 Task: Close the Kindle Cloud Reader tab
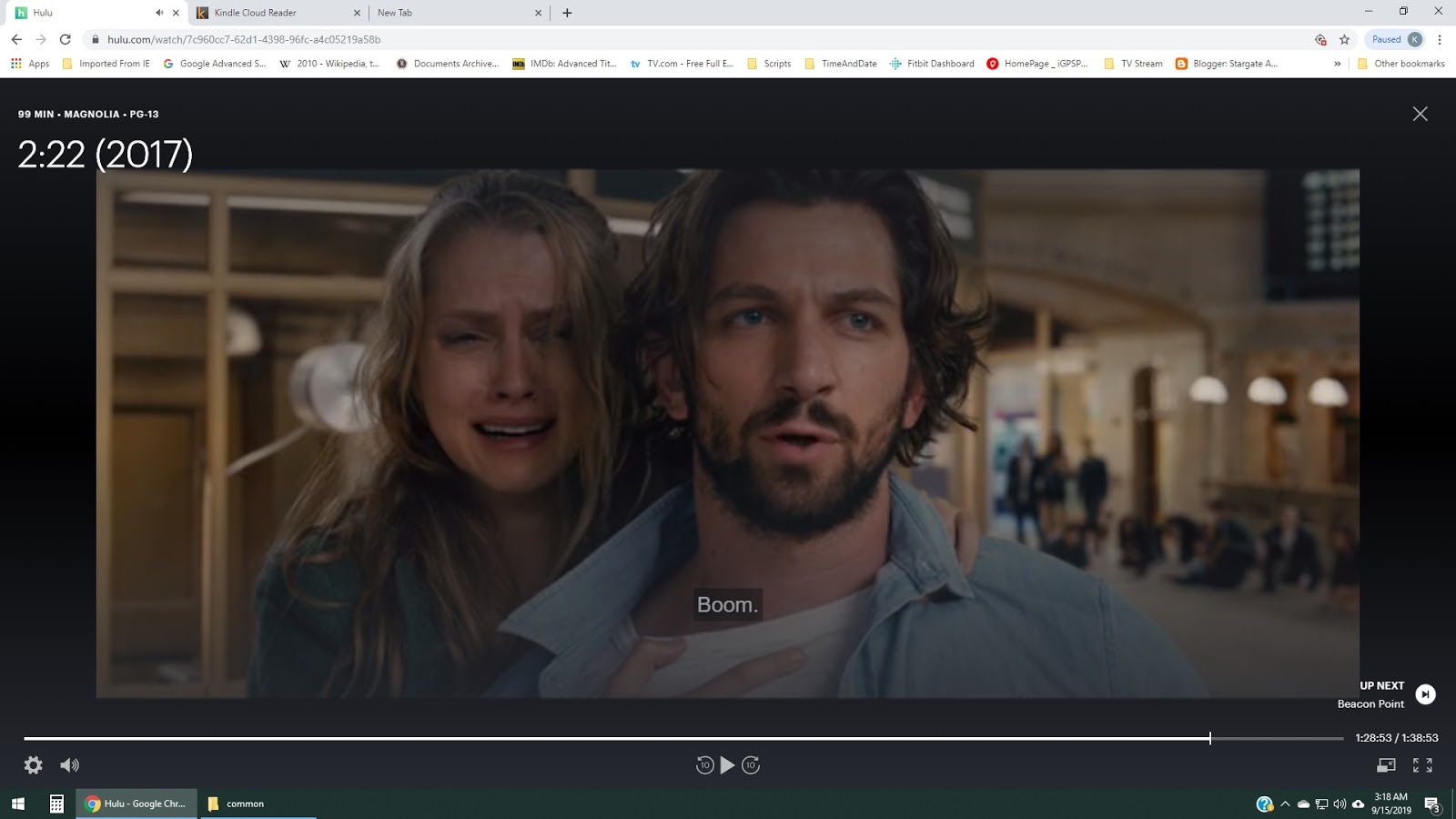coord(357,13)
